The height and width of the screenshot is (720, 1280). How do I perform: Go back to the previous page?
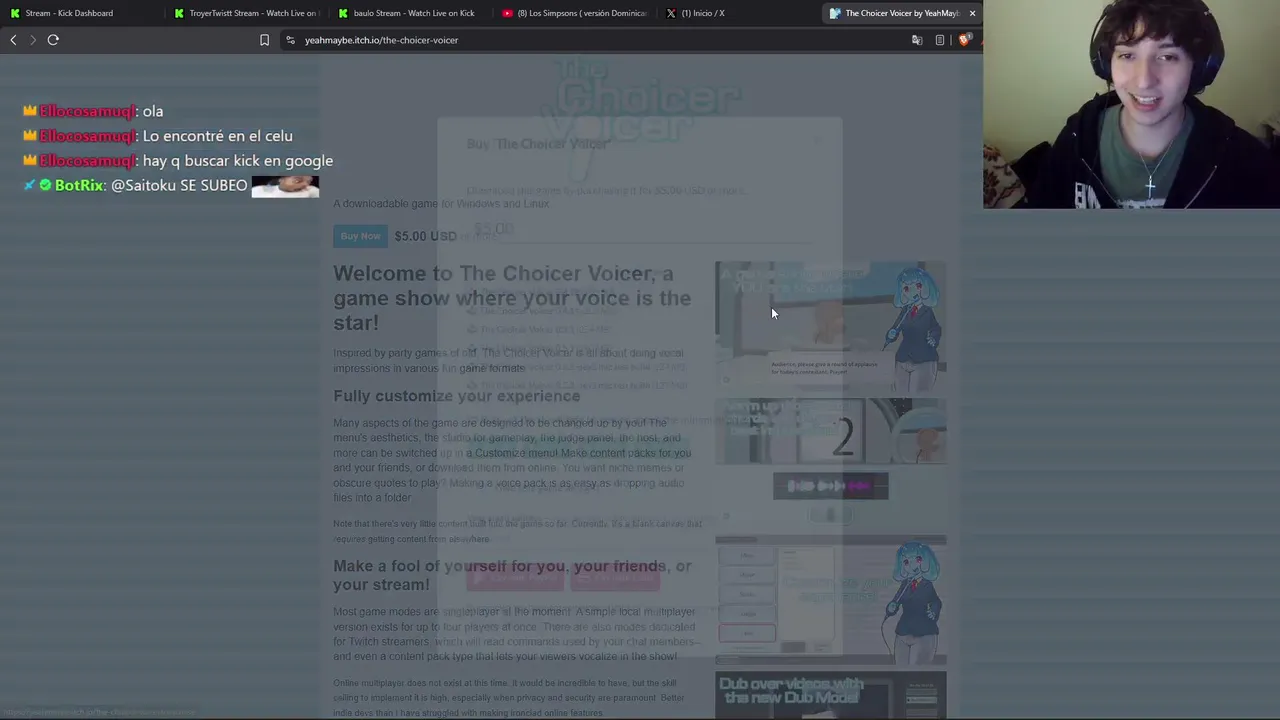click(13, 40)
